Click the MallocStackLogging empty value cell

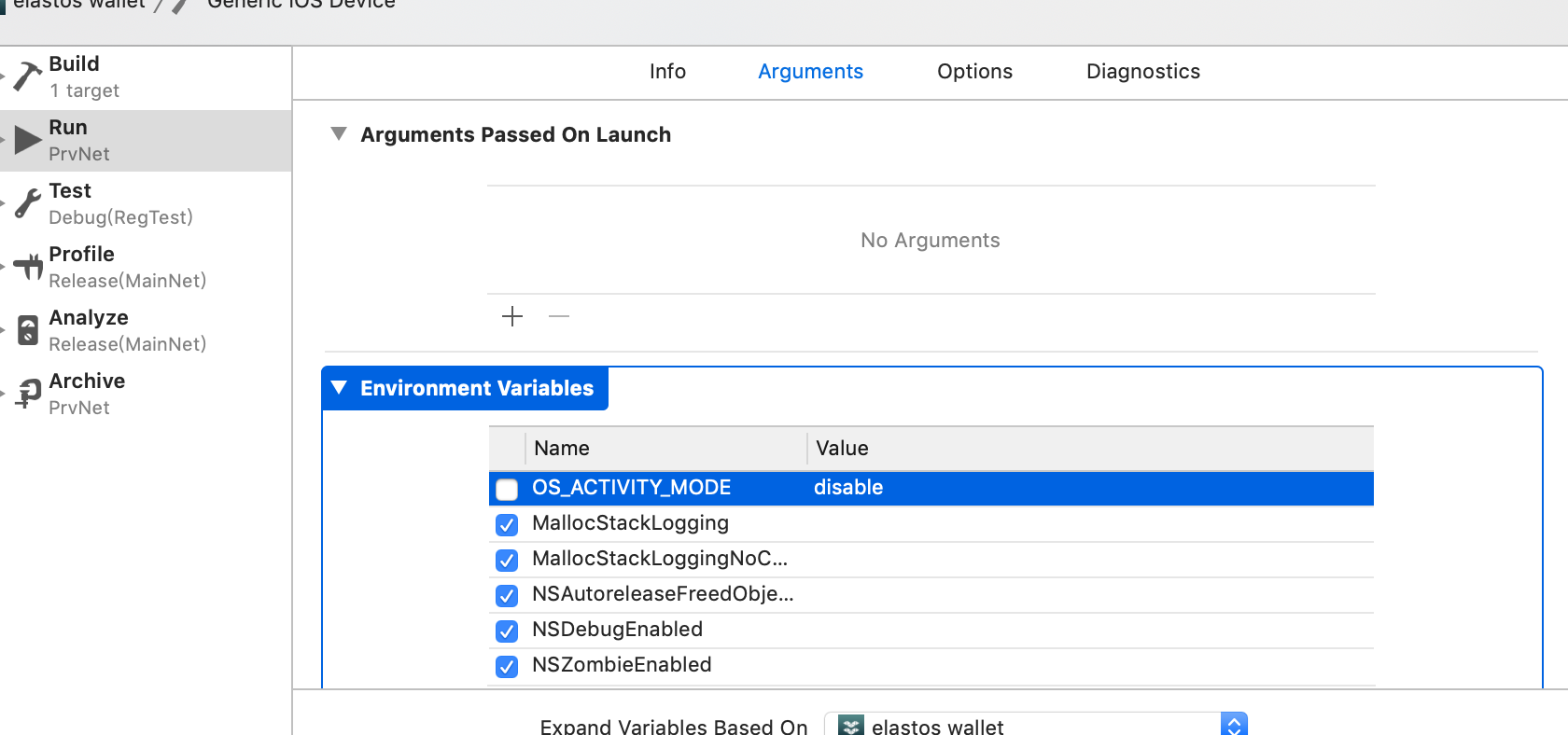(x=1091, y=524)
